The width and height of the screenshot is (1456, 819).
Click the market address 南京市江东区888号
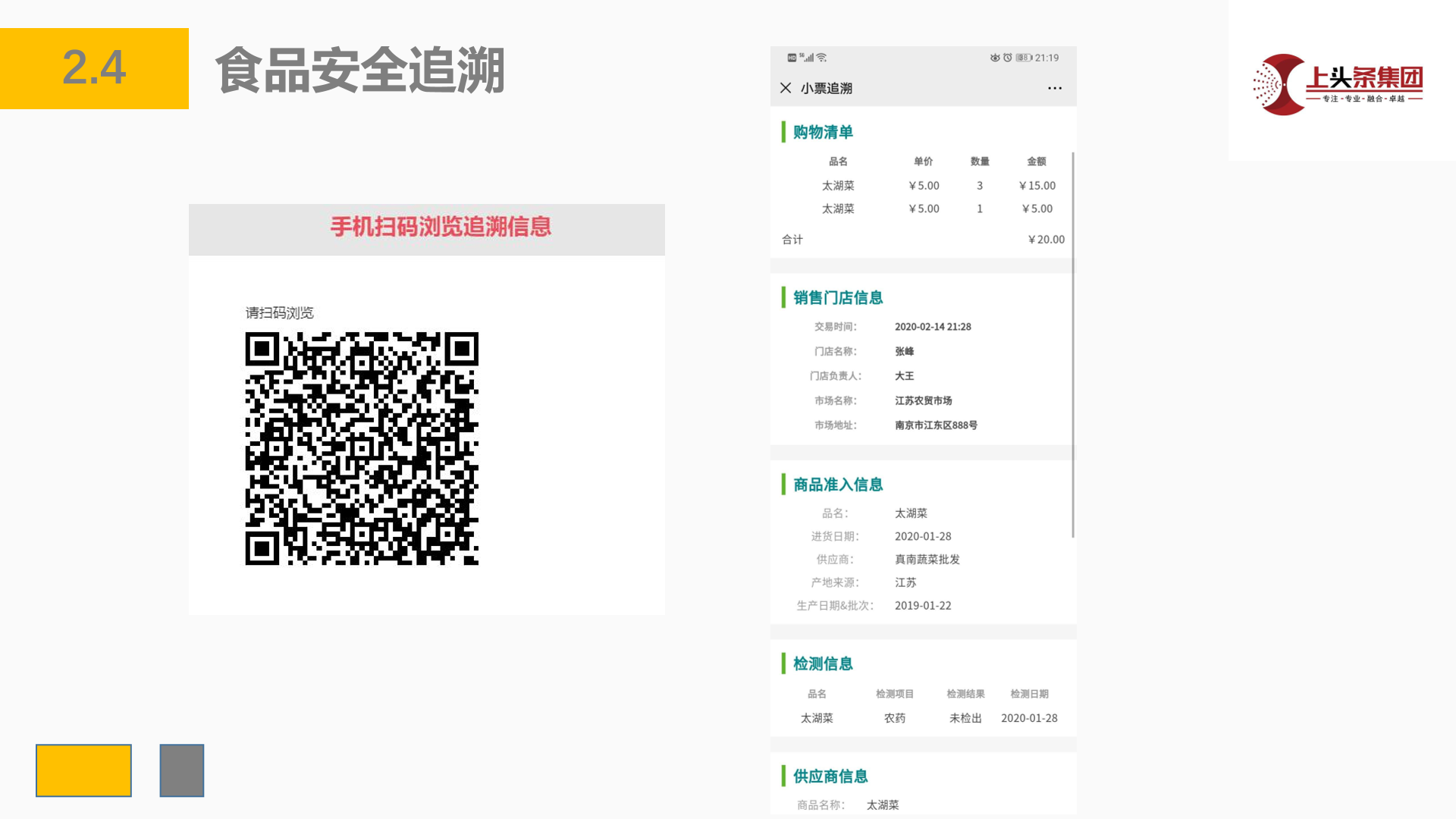(936, 425)
